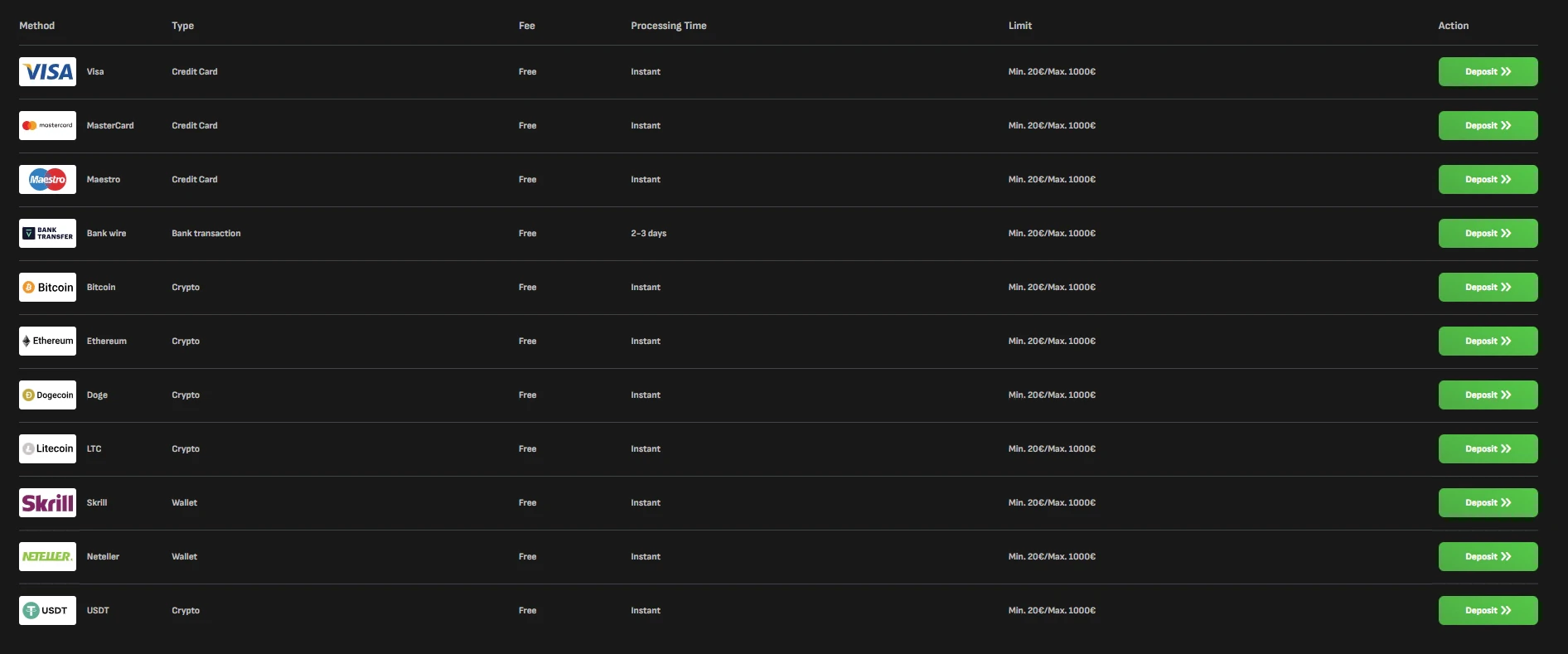
Task: Click Deposit in the Skrill row
Action: (1488, 503)
